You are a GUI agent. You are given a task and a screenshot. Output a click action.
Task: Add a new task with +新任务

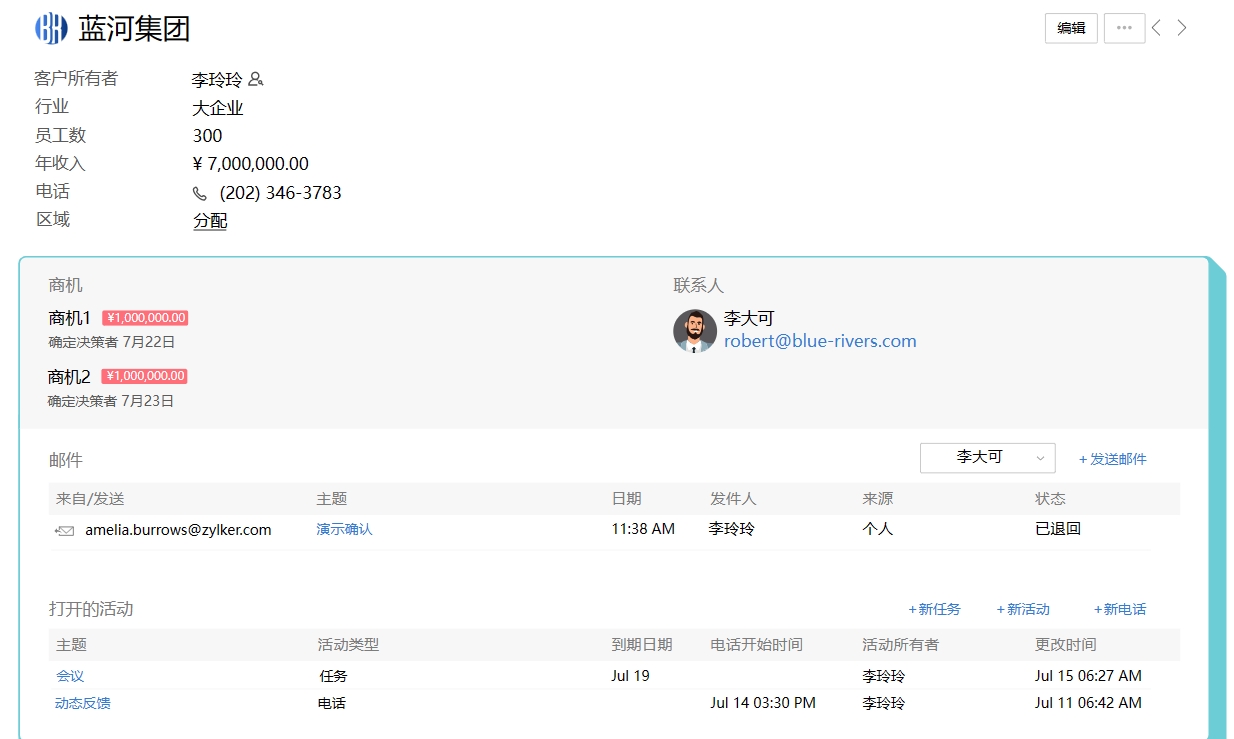point(934,609)
